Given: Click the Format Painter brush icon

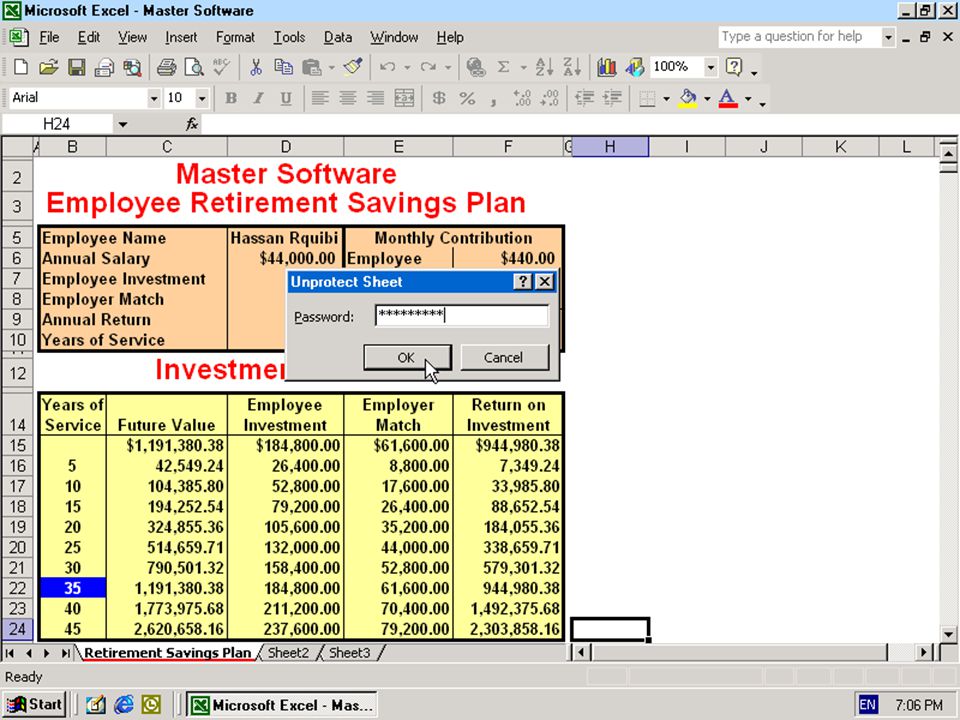Looking at the screenshot, I should click(353, 67).
